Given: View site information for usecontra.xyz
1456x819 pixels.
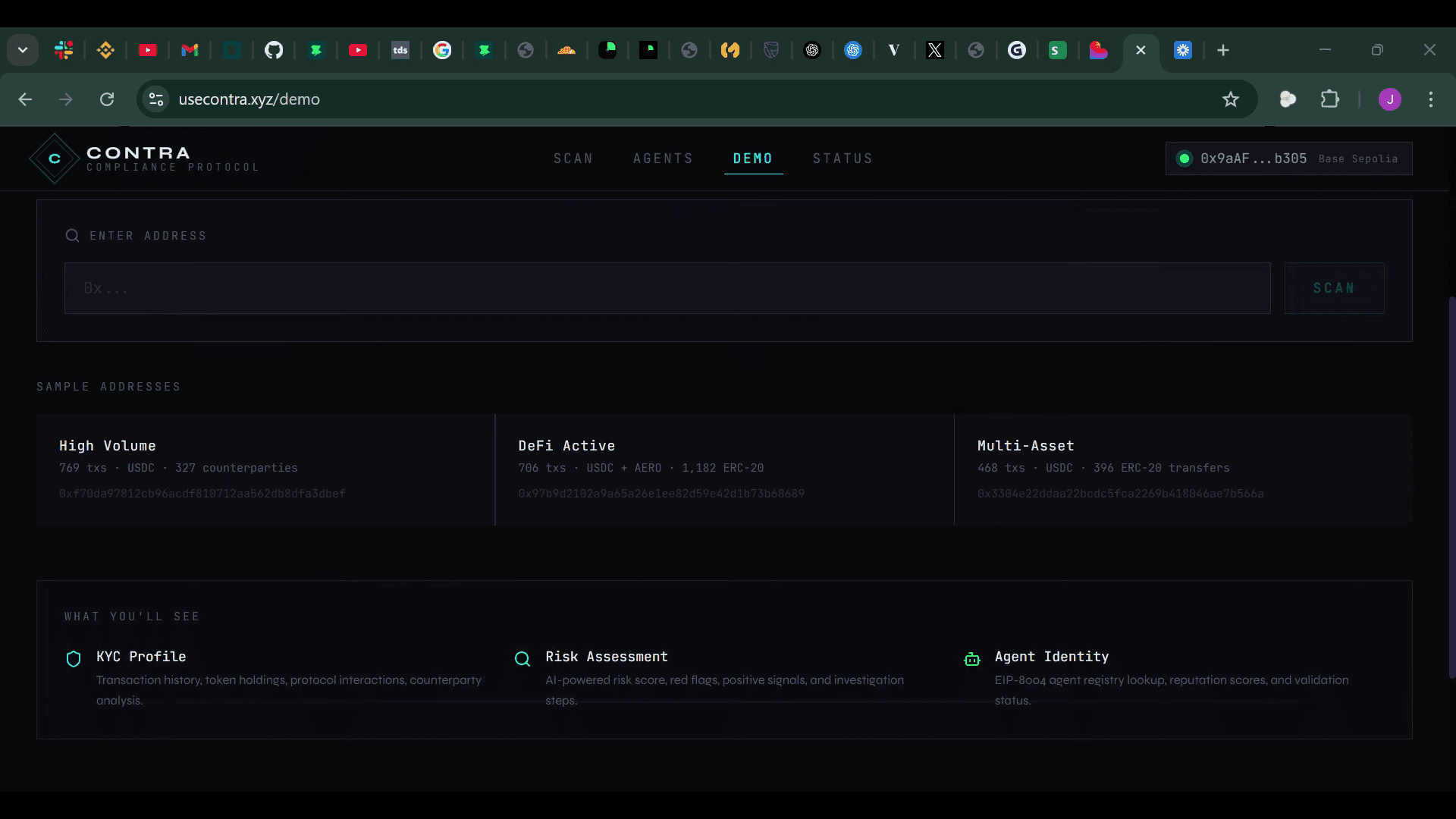Looking at the screenshot, I should pos(156,99).
